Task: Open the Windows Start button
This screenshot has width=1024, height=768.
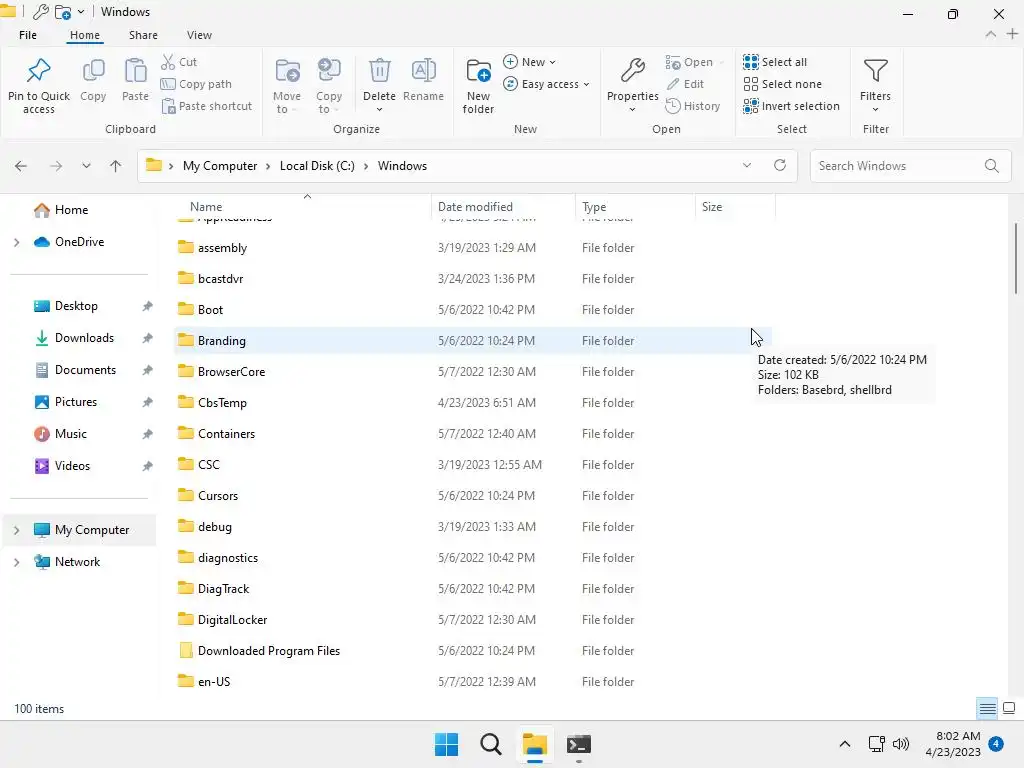Action: pos(447,744)
